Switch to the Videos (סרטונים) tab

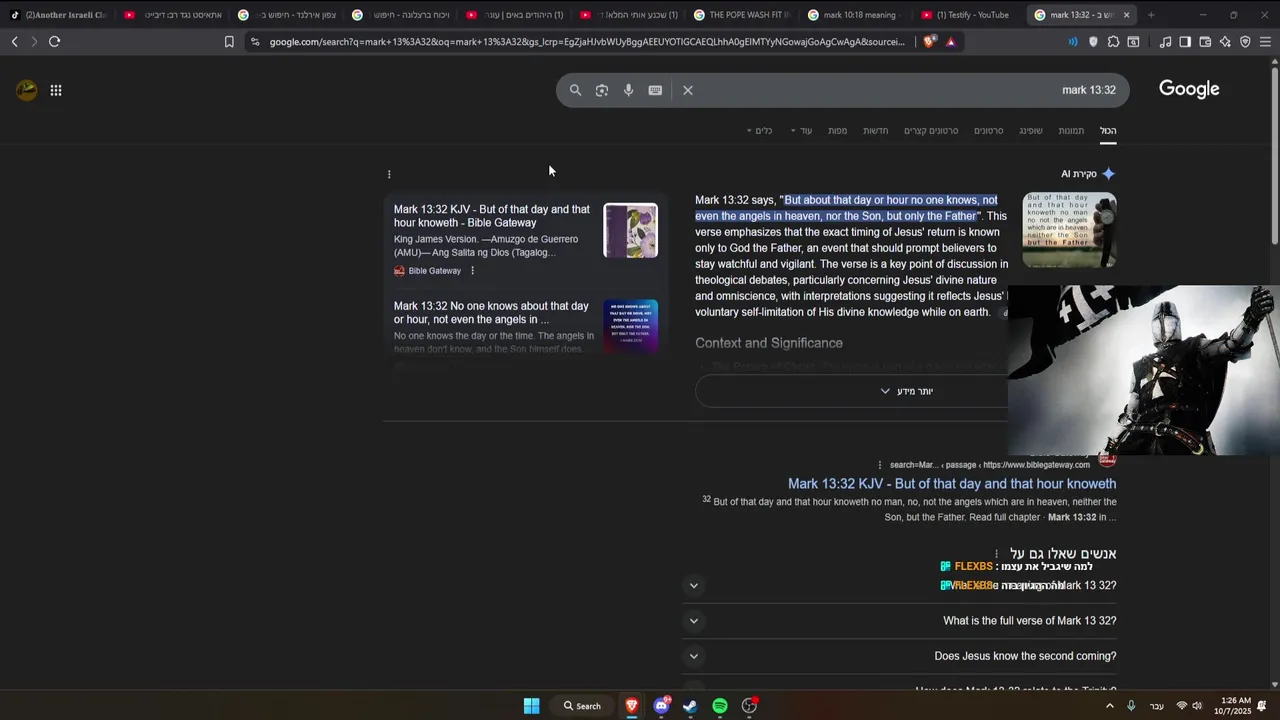(989, 131)
